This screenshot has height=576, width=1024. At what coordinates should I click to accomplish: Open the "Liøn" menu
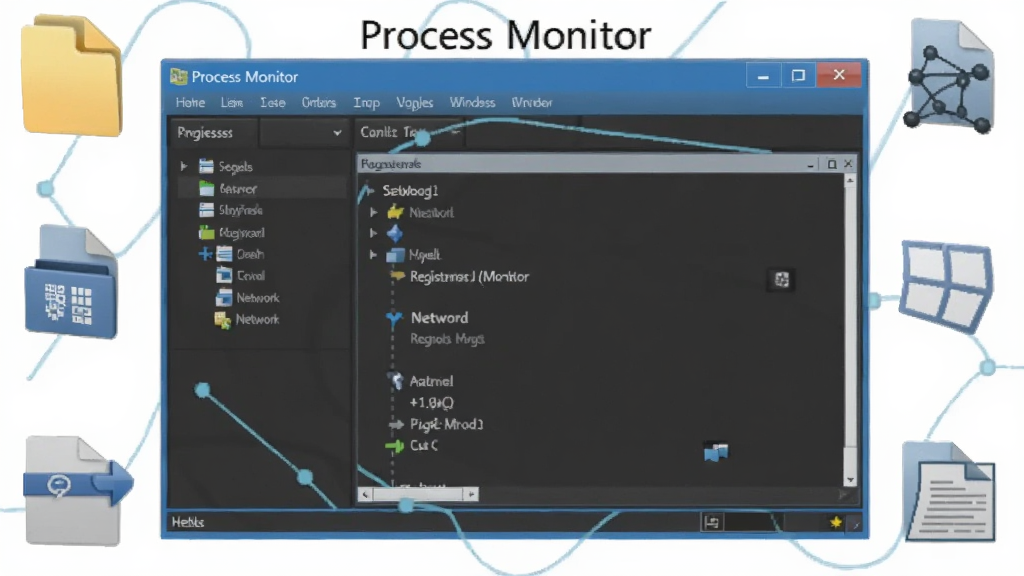(232, 103)
